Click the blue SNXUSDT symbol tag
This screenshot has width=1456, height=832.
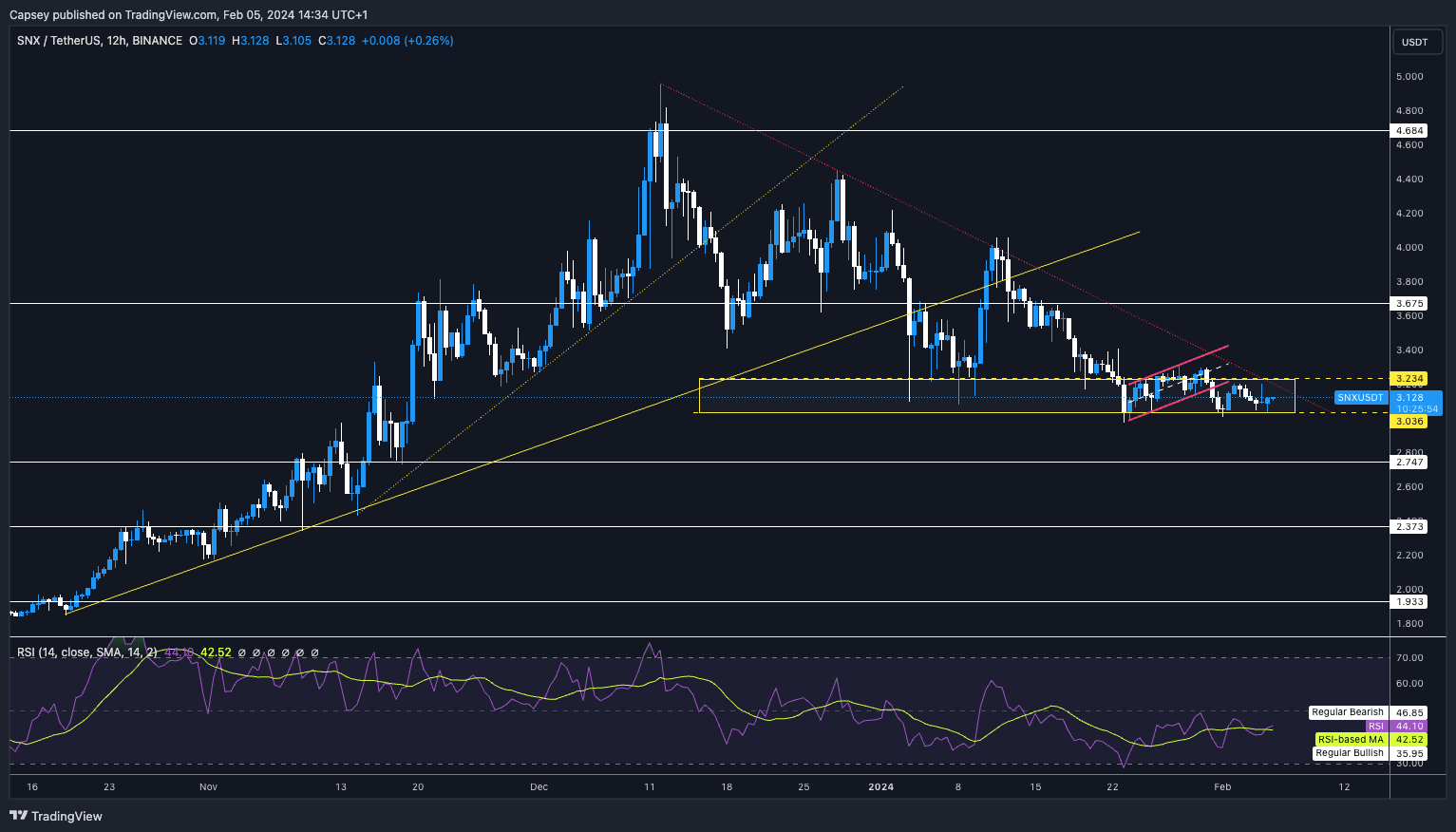tap(1360, 398)
